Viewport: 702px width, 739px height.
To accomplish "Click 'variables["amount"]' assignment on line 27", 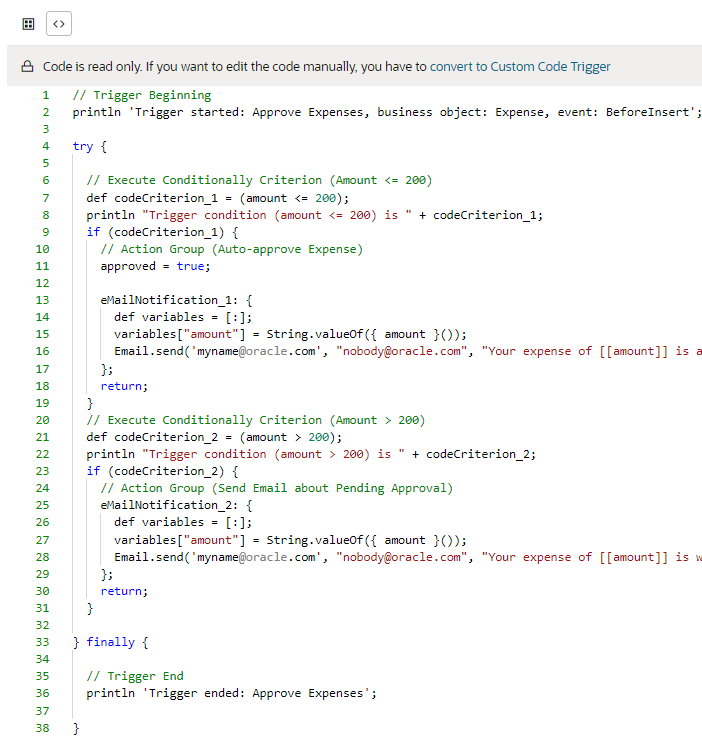I will point(290,540).
